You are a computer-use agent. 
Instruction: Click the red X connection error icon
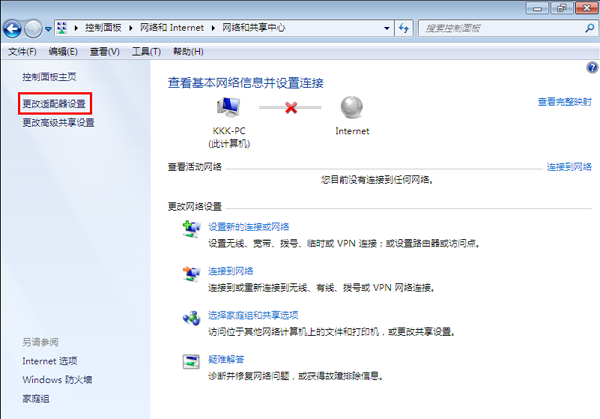click(291, 107)
